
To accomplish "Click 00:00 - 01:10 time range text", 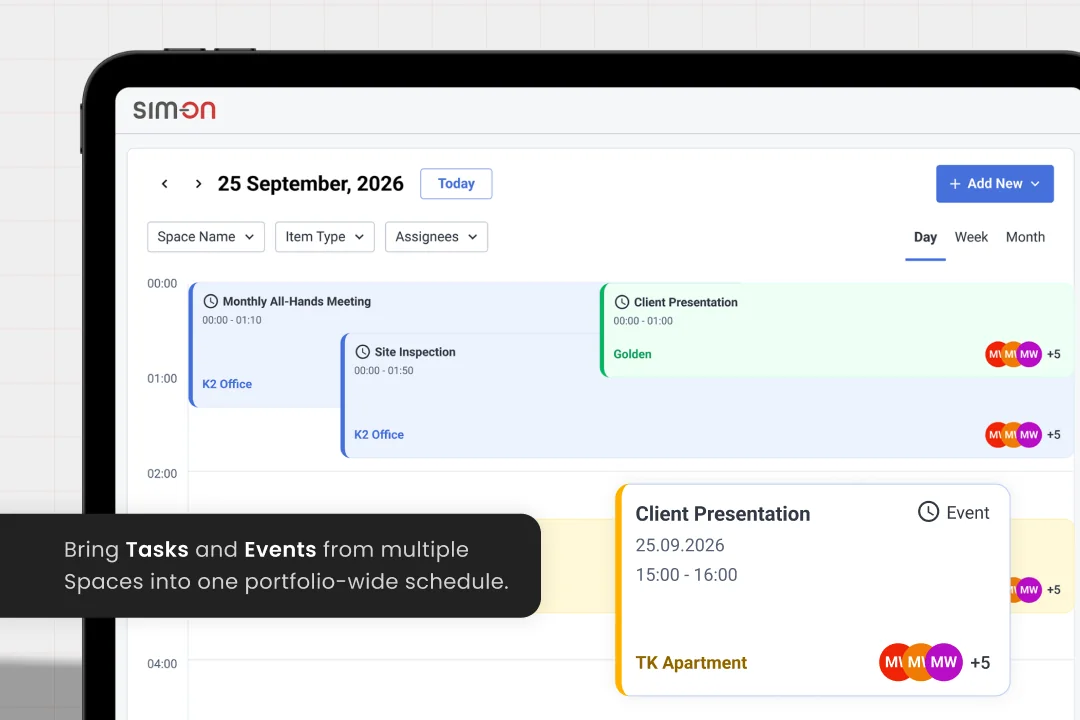I will (231, 320).
